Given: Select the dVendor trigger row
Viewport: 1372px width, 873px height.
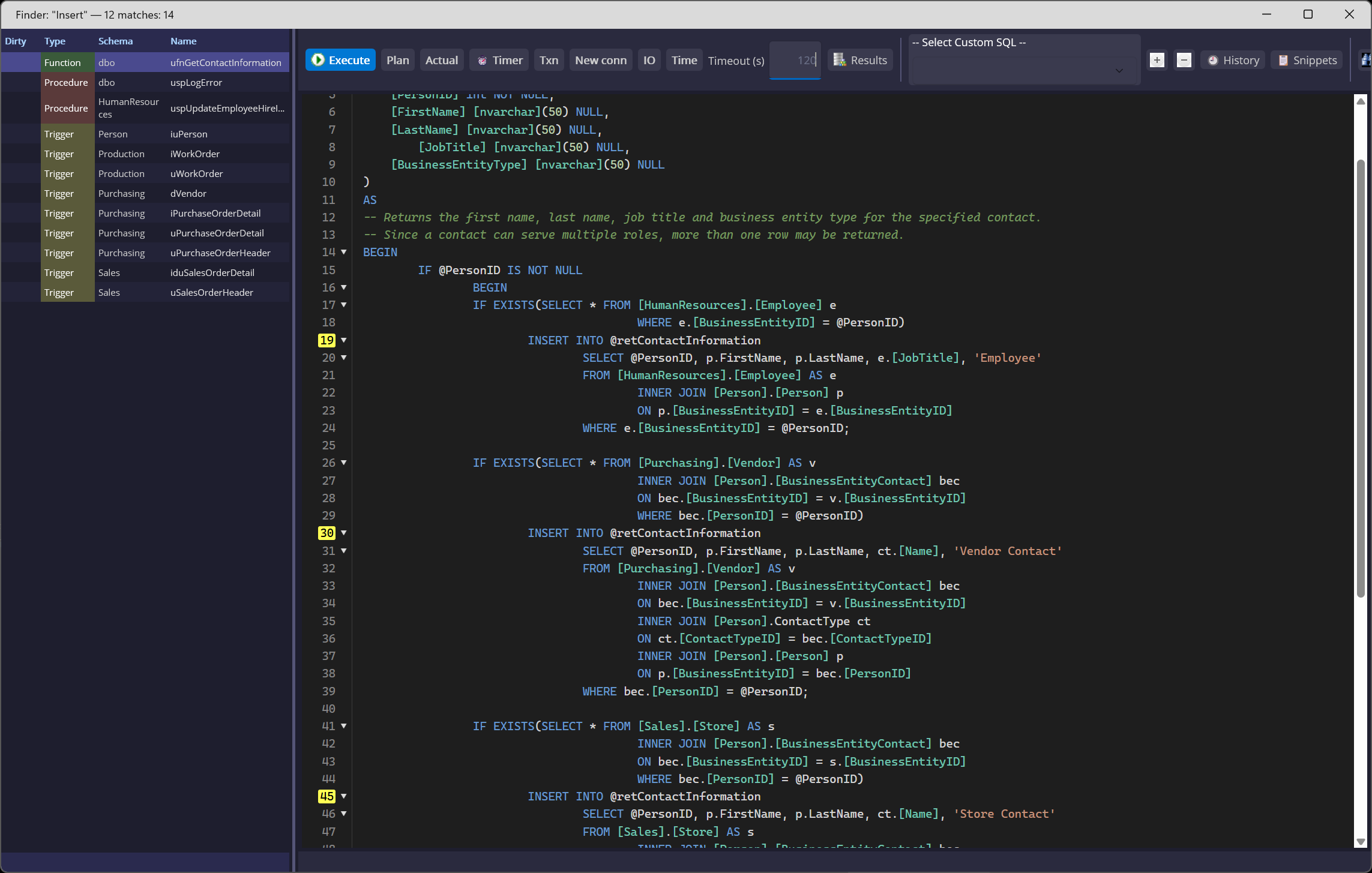Looking at the screenshot, I should (145, 193).
